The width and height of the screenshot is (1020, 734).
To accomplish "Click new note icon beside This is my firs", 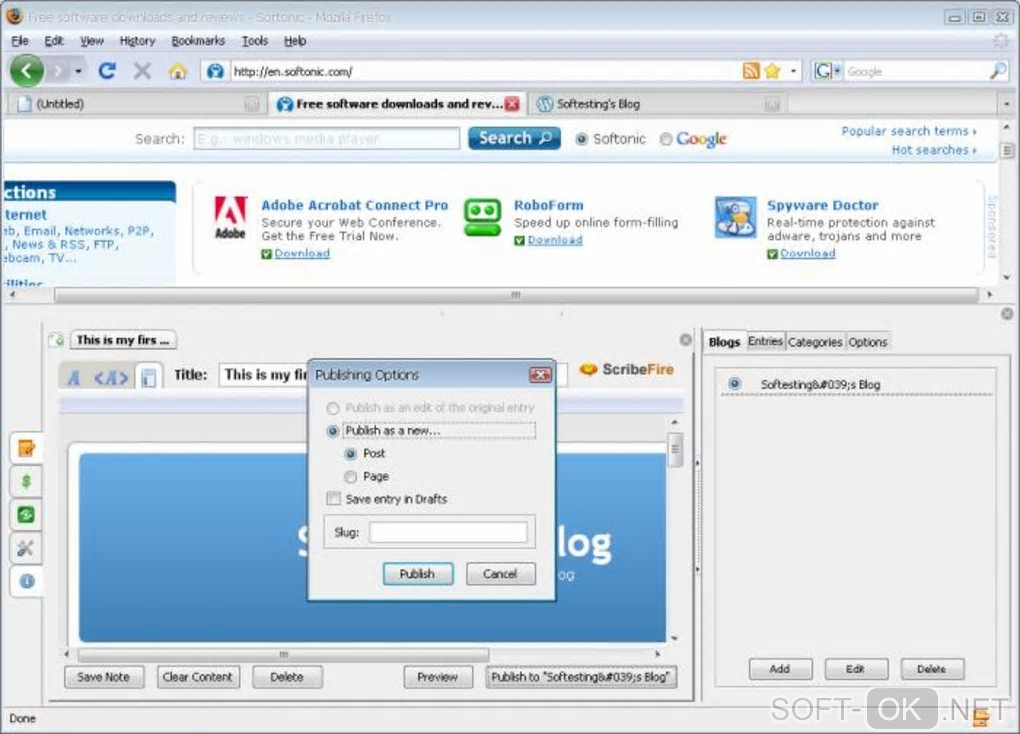I will (x=57, y=340).
